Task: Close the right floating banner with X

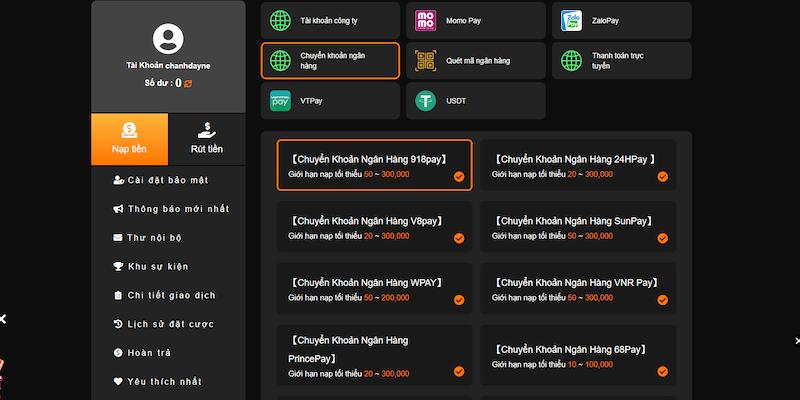Action: (797, 340)
